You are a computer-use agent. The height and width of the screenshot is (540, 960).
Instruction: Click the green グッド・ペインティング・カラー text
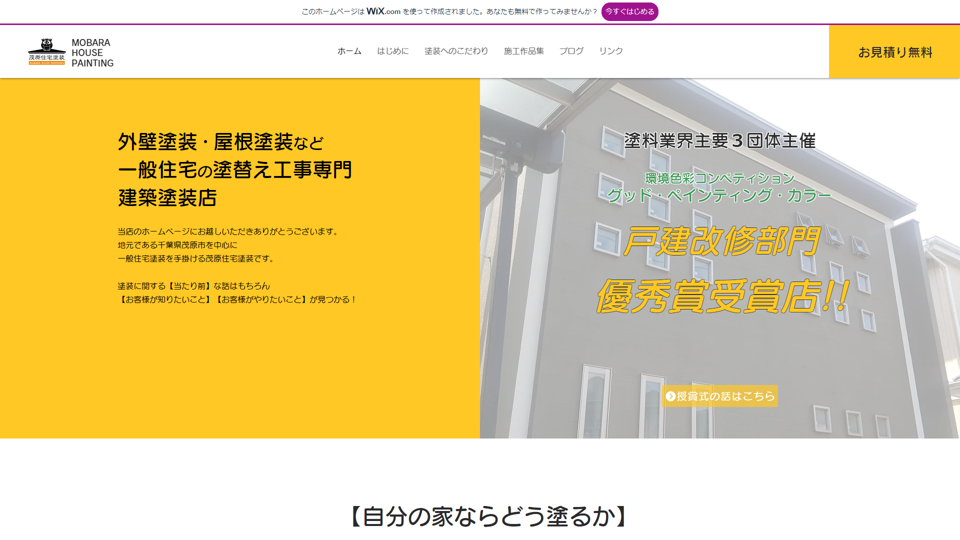pos(719,196)
